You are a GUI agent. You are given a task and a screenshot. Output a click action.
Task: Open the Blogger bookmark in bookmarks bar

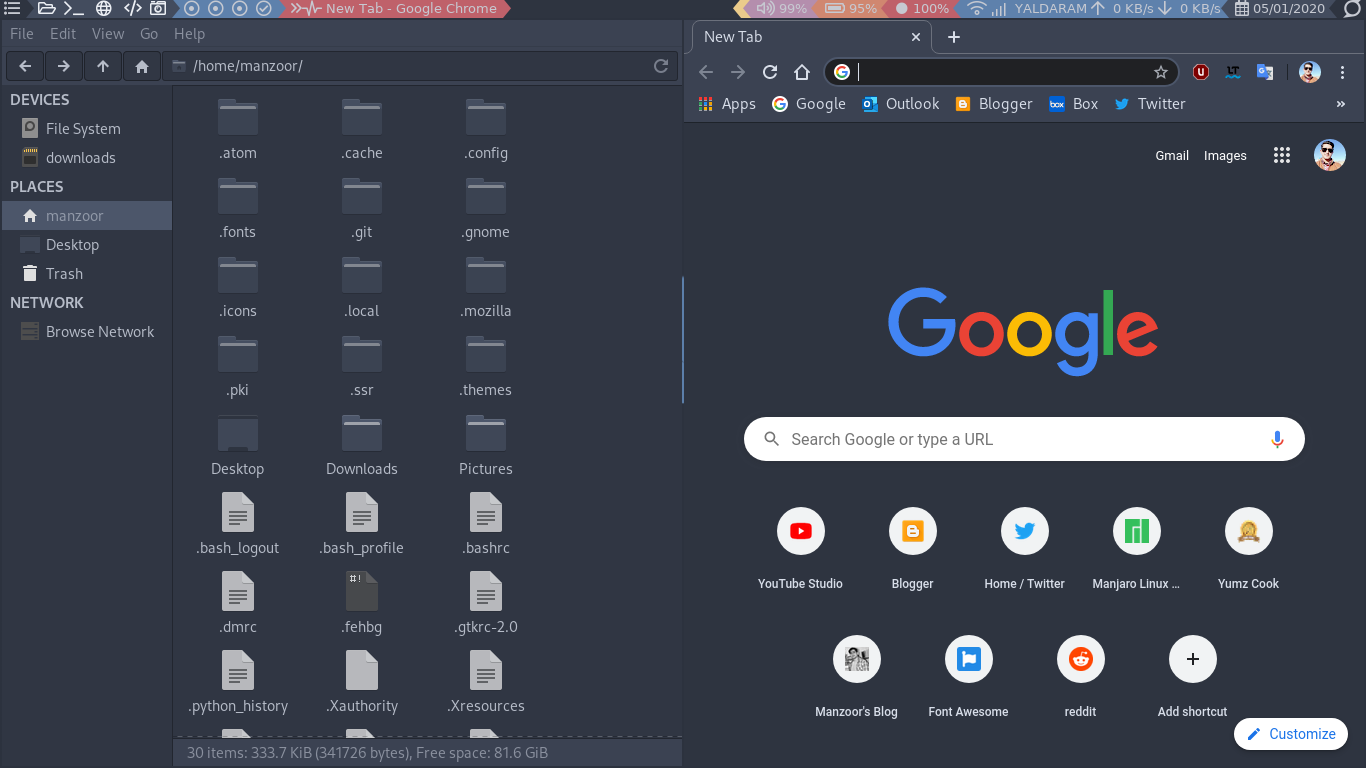click(994, 104)
